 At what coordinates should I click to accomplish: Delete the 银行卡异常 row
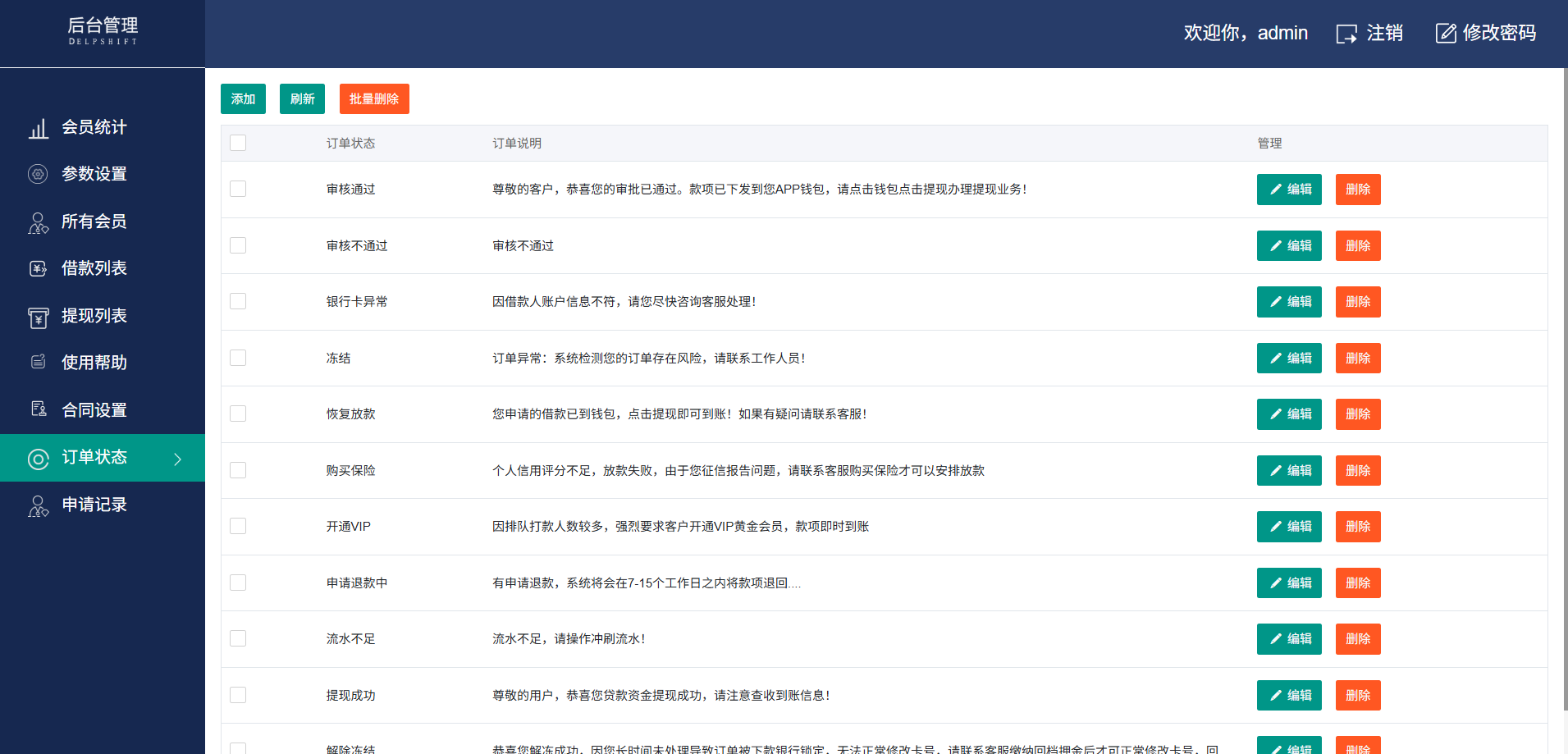(x=1358, y=302)
